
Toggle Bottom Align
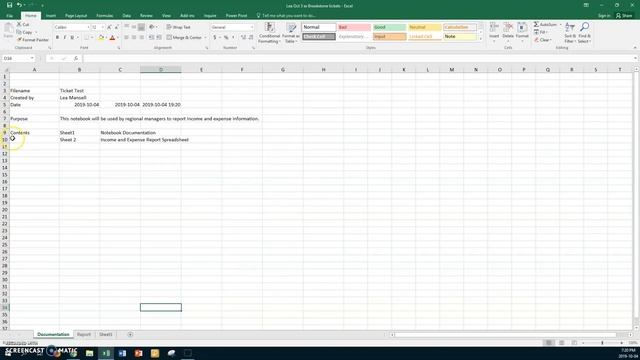pyautogui.click(x=141, y=27)
